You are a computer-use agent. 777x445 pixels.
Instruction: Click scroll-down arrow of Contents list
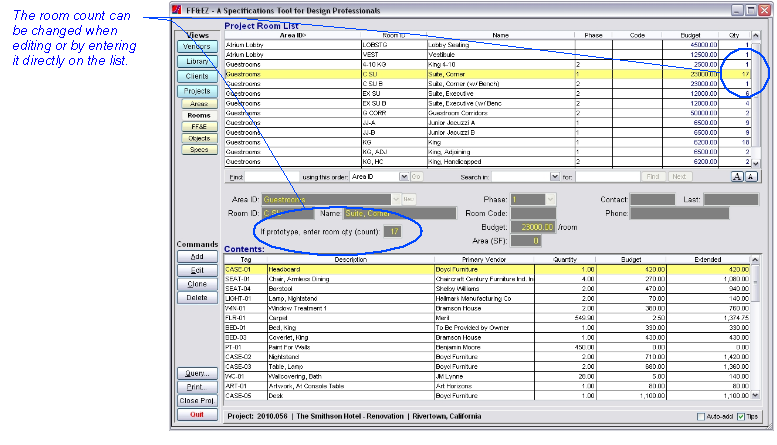pyautogui.click(x=755, y=395)
